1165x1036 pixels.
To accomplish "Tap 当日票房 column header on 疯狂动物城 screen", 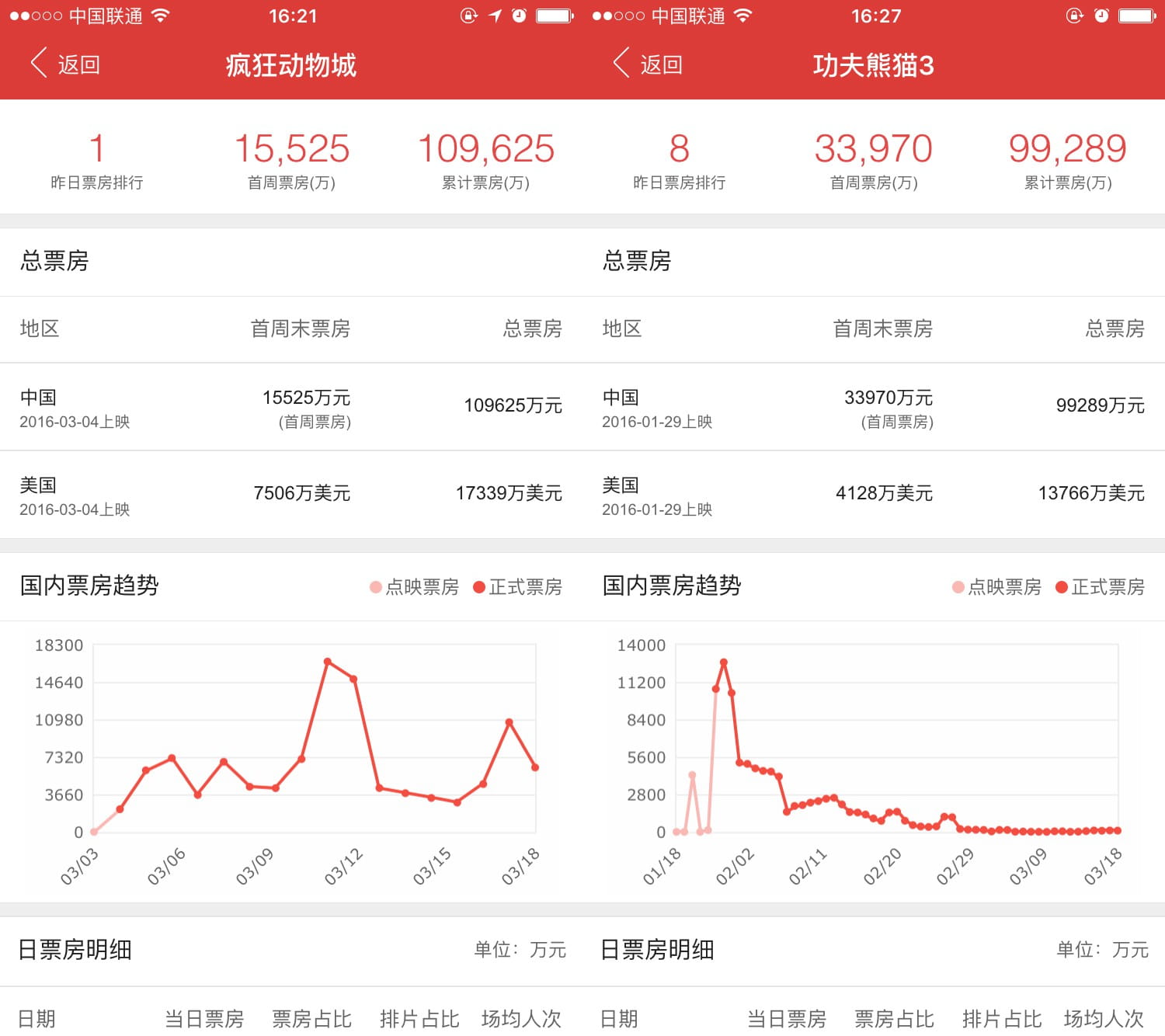I will pyautogui.click(x=204, y=1019).
